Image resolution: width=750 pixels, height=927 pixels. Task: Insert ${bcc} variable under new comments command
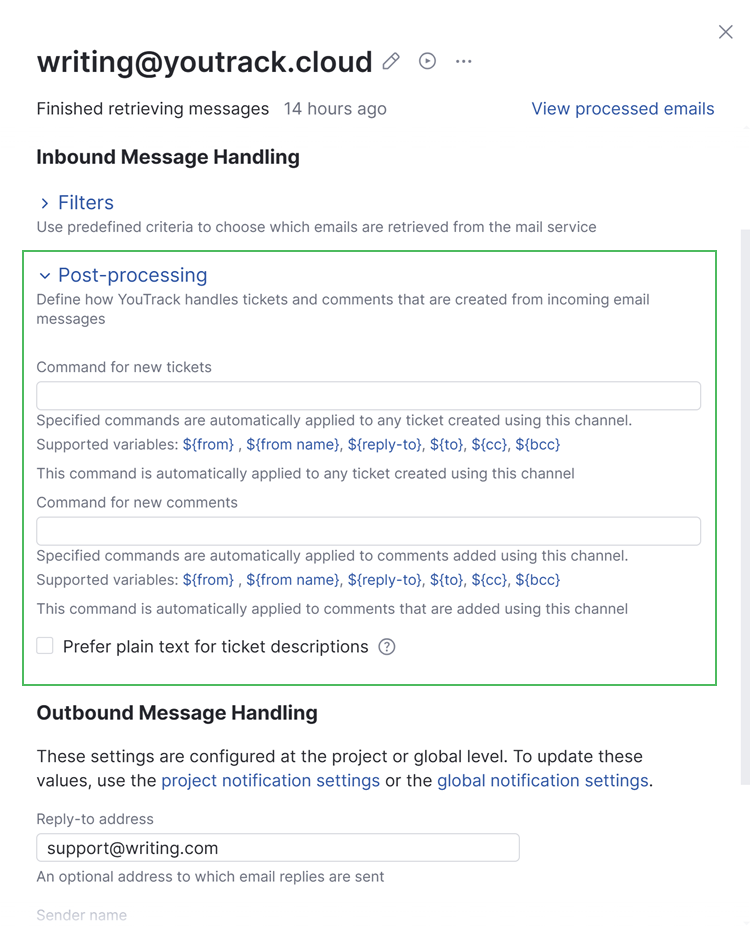coord(538,580)
